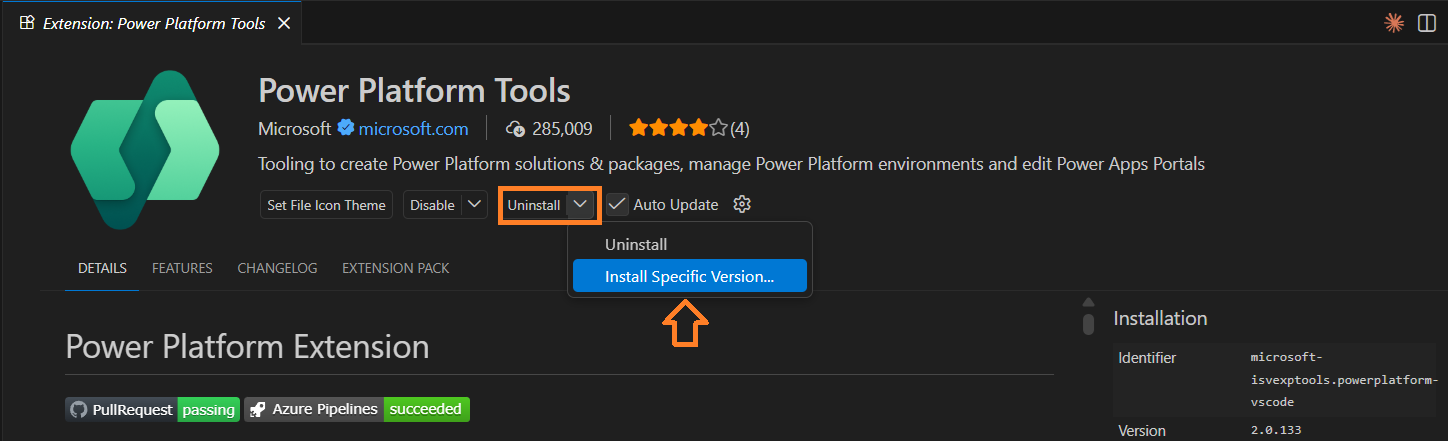The height and width of the screenshot is (441, 1448).
Task: Expand the Disable dropdown arrow
Action: [x=475, y=205]
